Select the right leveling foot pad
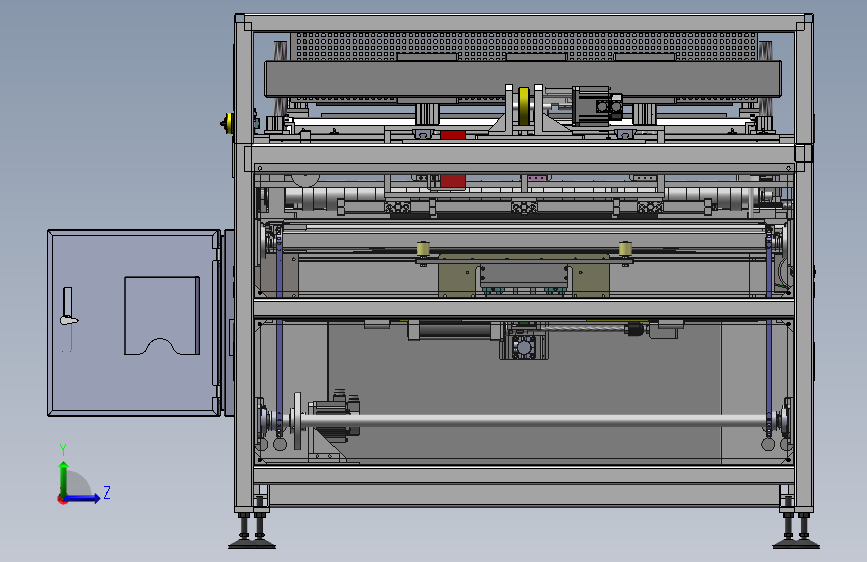 pos(796,543)
